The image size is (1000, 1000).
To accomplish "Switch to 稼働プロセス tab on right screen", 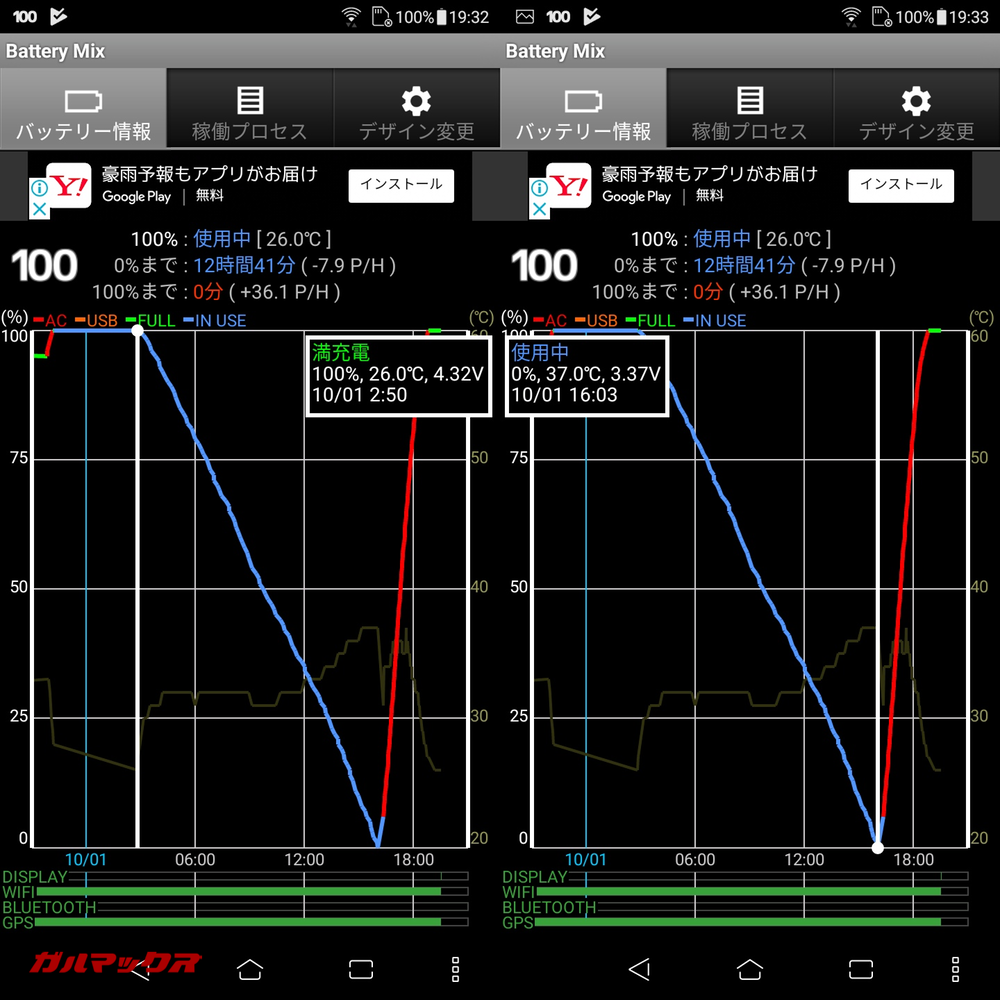I will 749,109.
